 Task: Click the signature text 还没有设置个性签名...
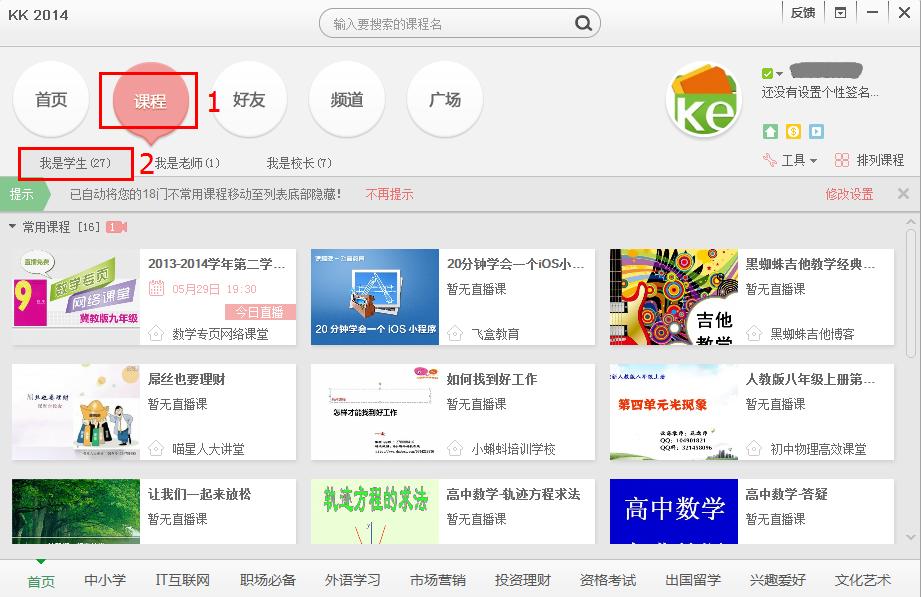(x=820, y=92)
